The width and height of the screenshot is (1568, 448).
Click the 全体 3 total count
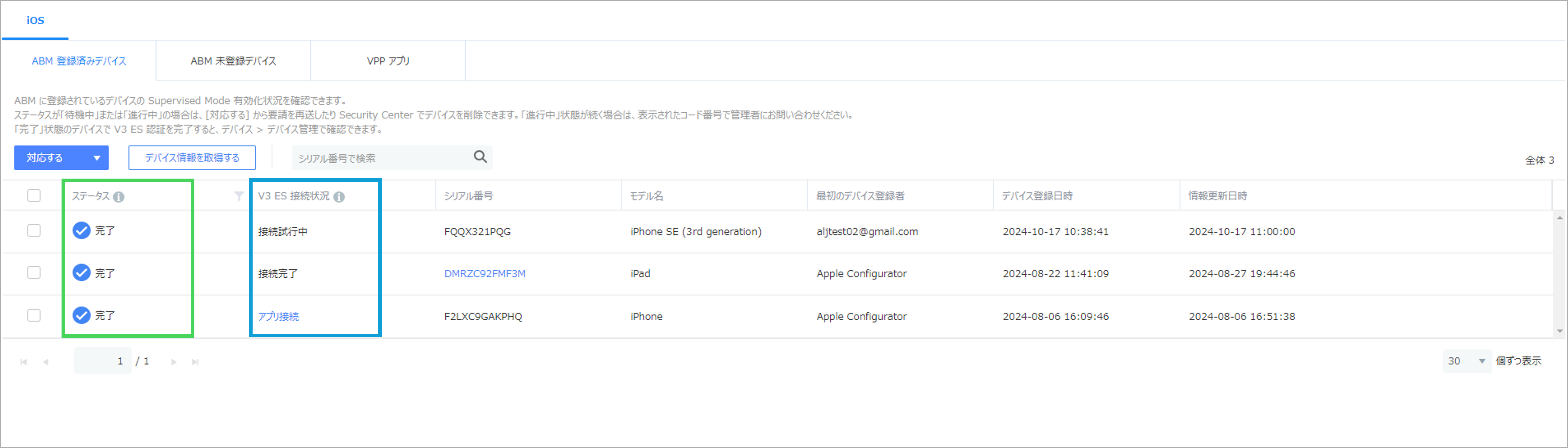(x=1539, y=160)
